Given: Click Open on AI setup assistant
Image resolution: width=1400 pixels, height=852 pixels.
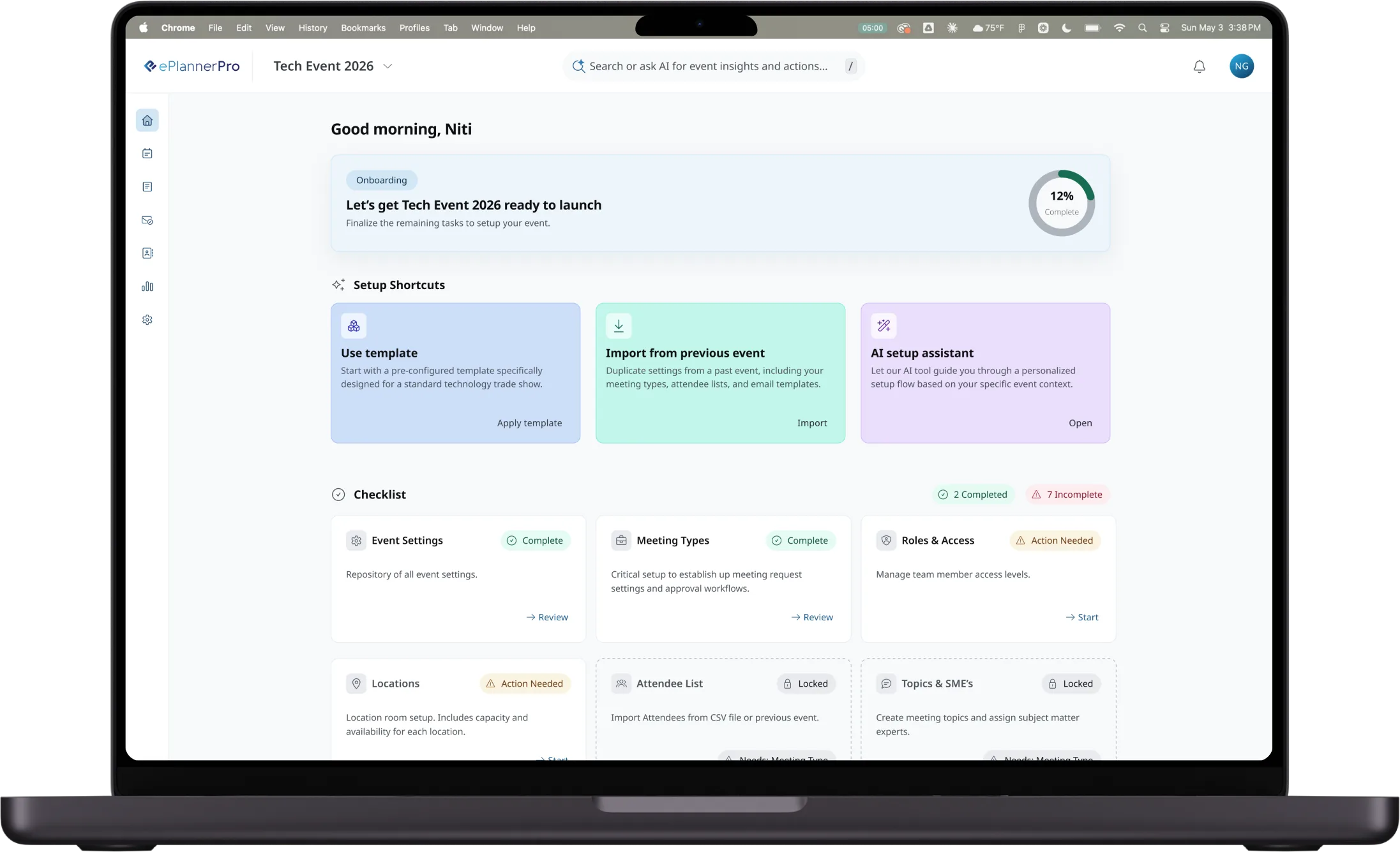Looking at the screenshot, I should [x=1080, y=423].
